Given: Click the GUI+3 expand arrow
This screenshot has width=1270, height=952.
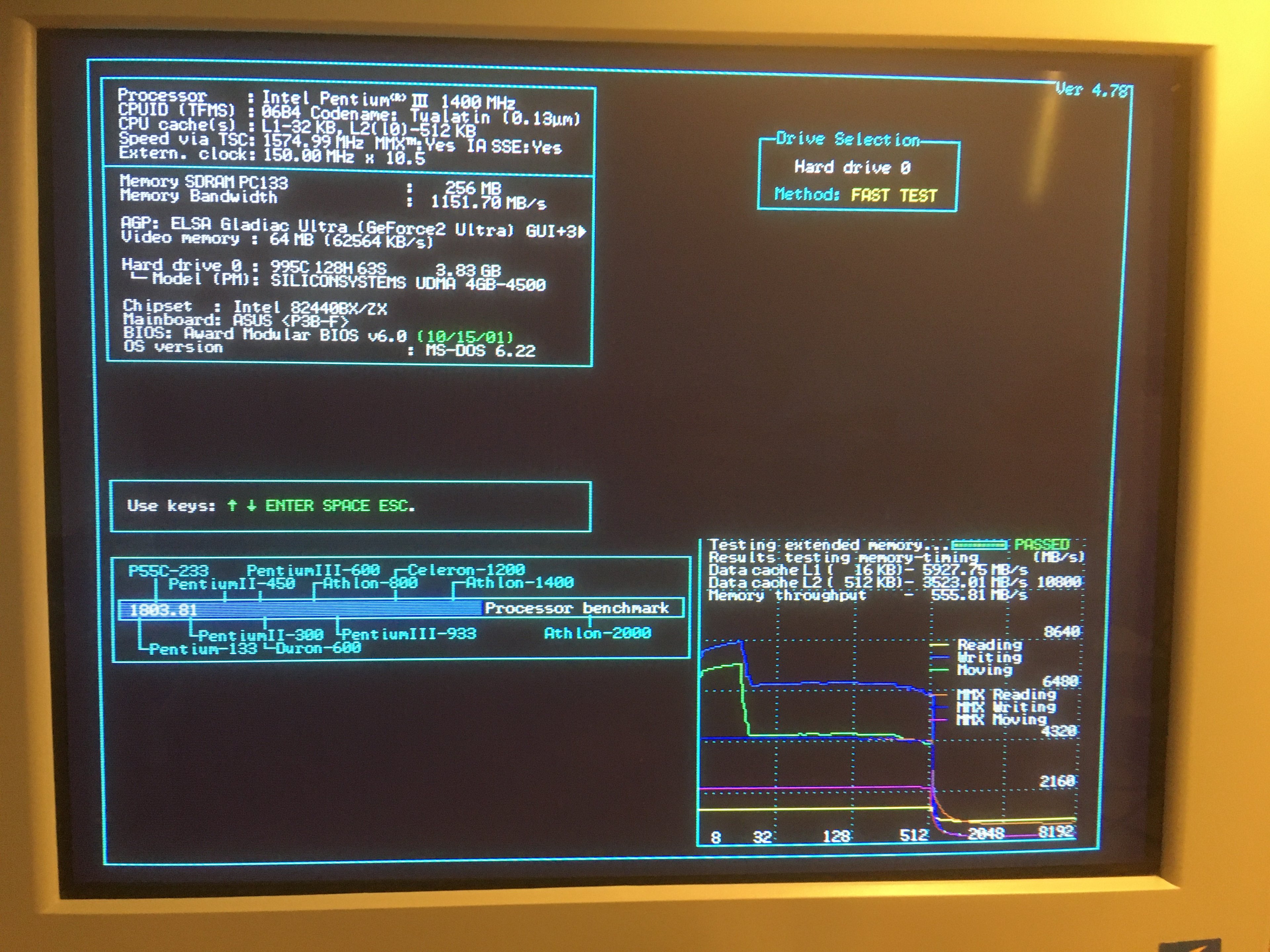Looking at the screenshot, I should coord(582,231).
